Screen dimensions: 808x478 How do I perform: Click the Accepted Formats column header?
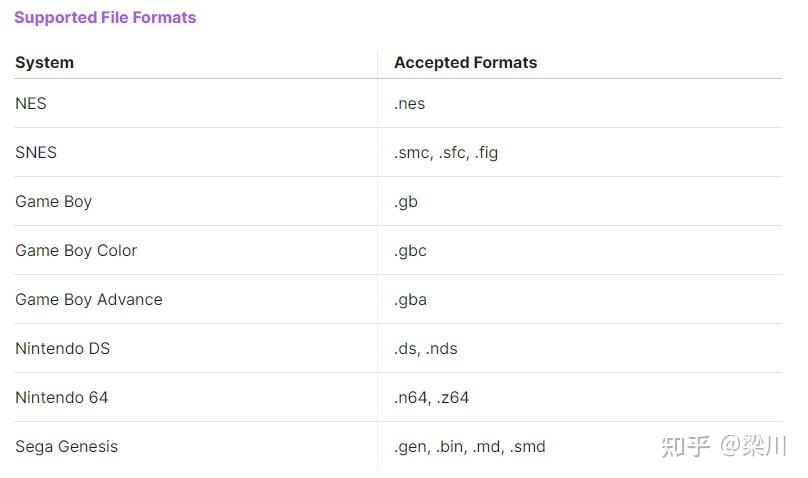[x=465, y=62]
